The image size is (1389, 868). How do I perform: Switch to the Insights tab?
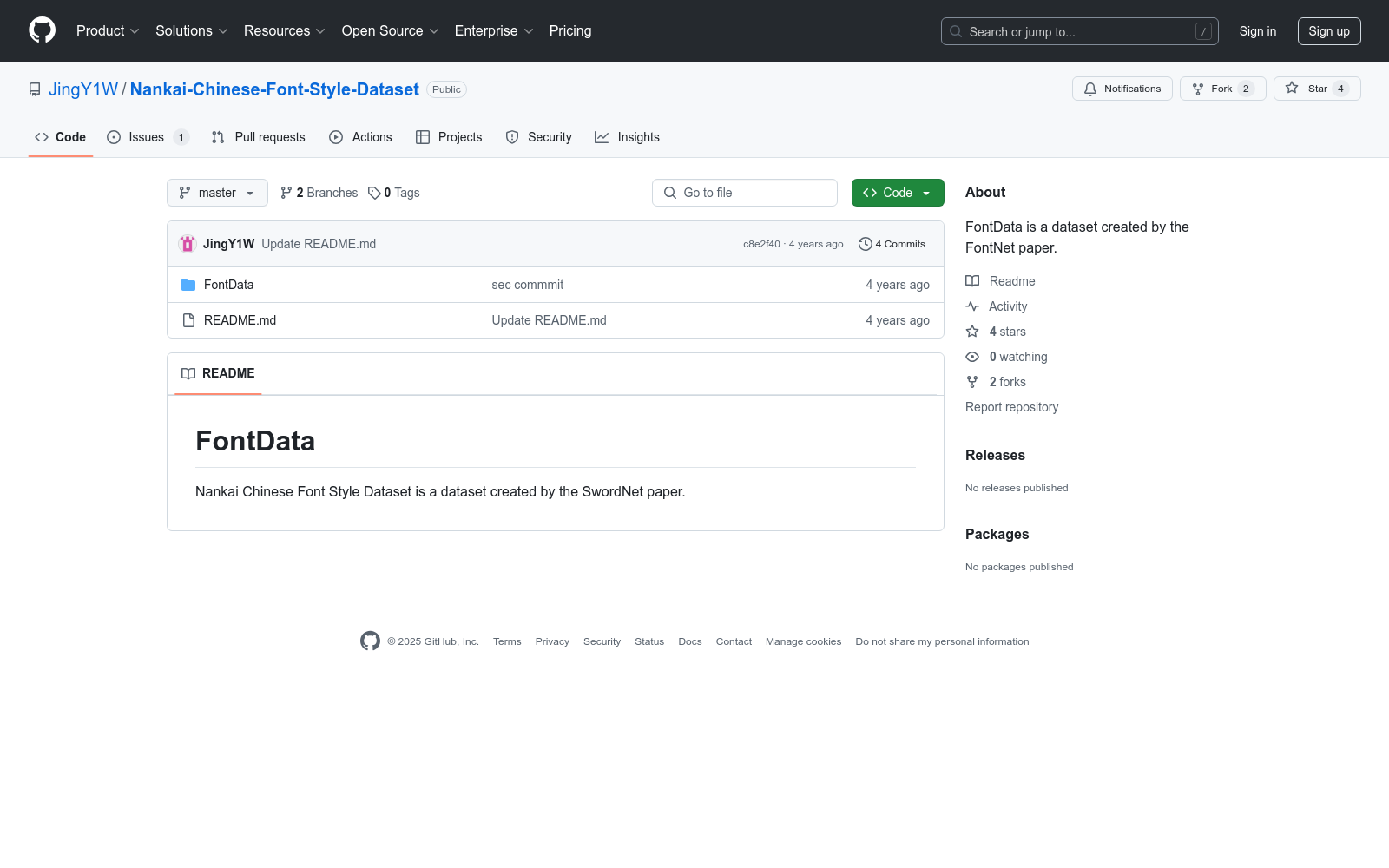tap(628, 137)
